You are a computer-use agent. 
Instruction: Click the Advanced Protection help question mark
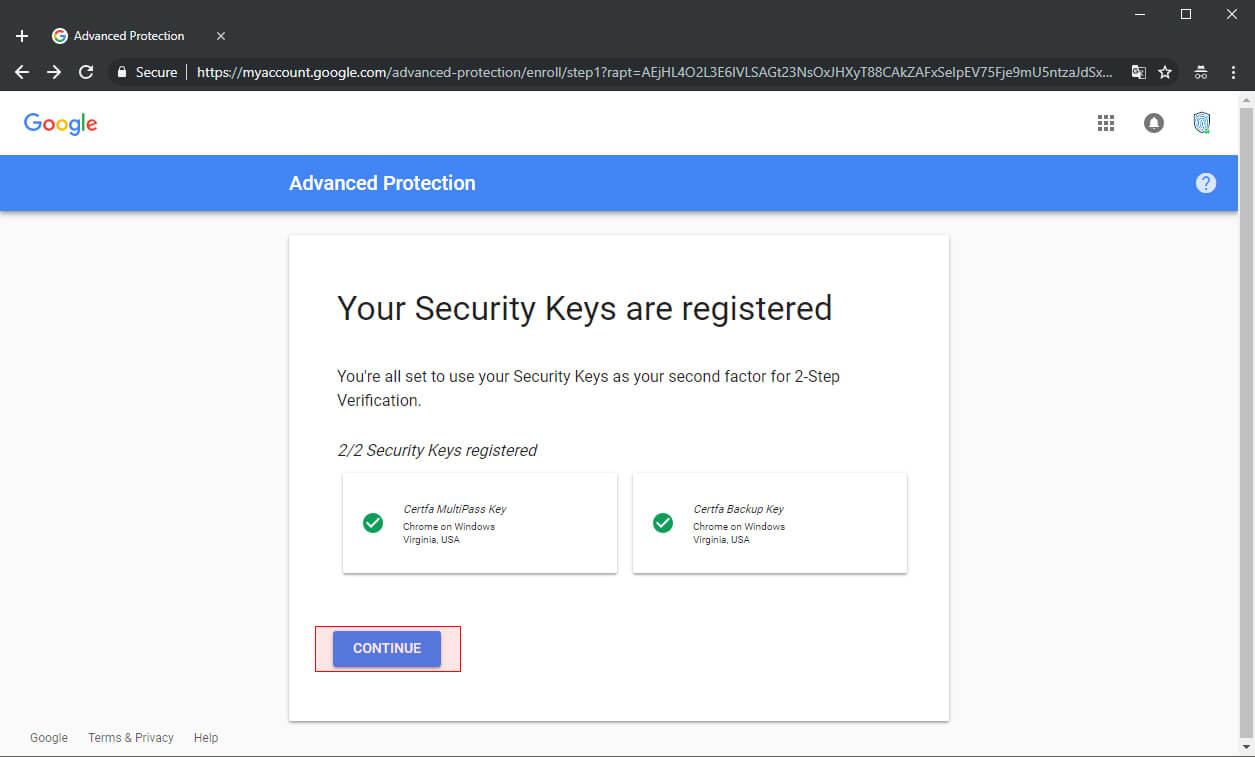(1206, 183)
